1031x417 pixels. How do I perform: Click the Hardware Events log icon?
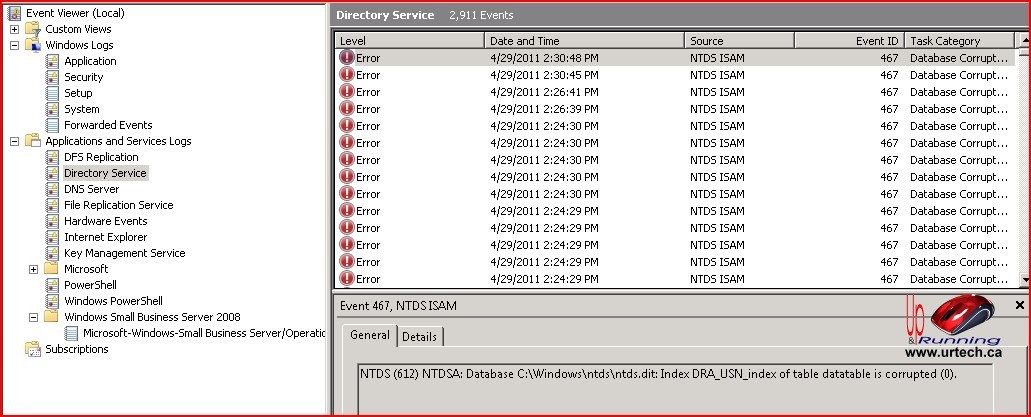pos(53,221)
